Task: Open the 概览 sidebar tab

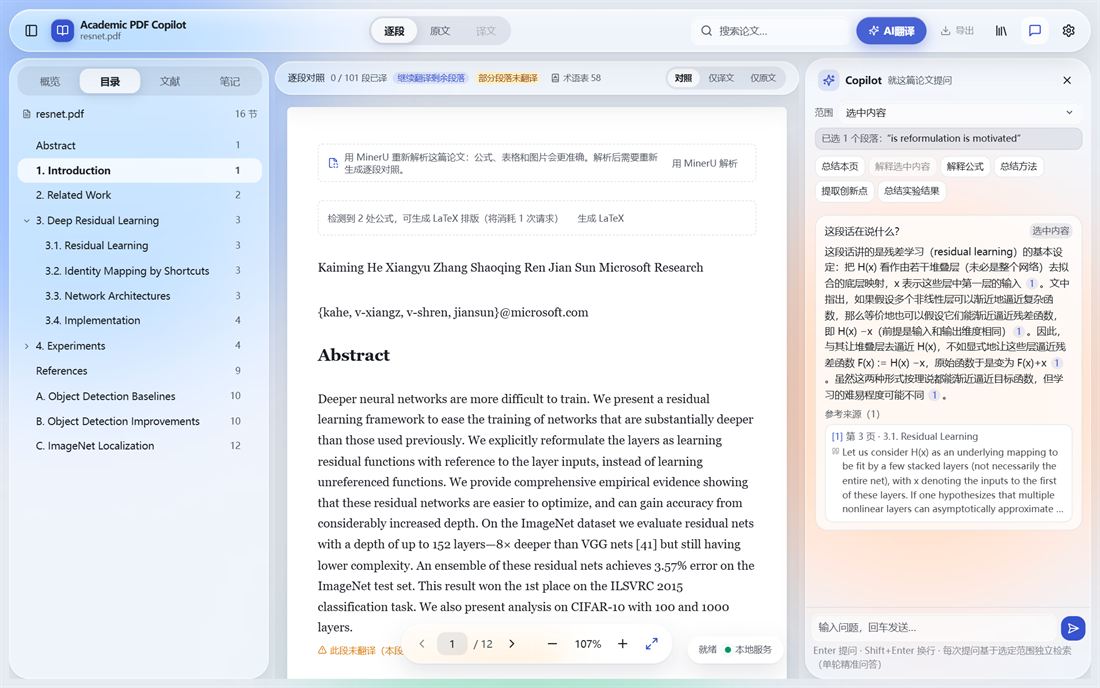Action: pyautogui.click(x=50, y=81)
